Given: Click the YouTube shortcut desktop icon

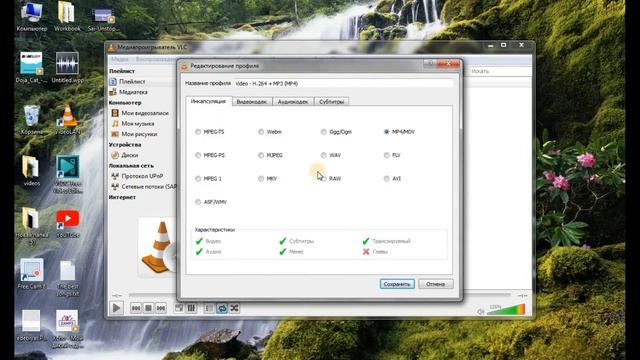Looking at the screenshot, I should [67, 224].
